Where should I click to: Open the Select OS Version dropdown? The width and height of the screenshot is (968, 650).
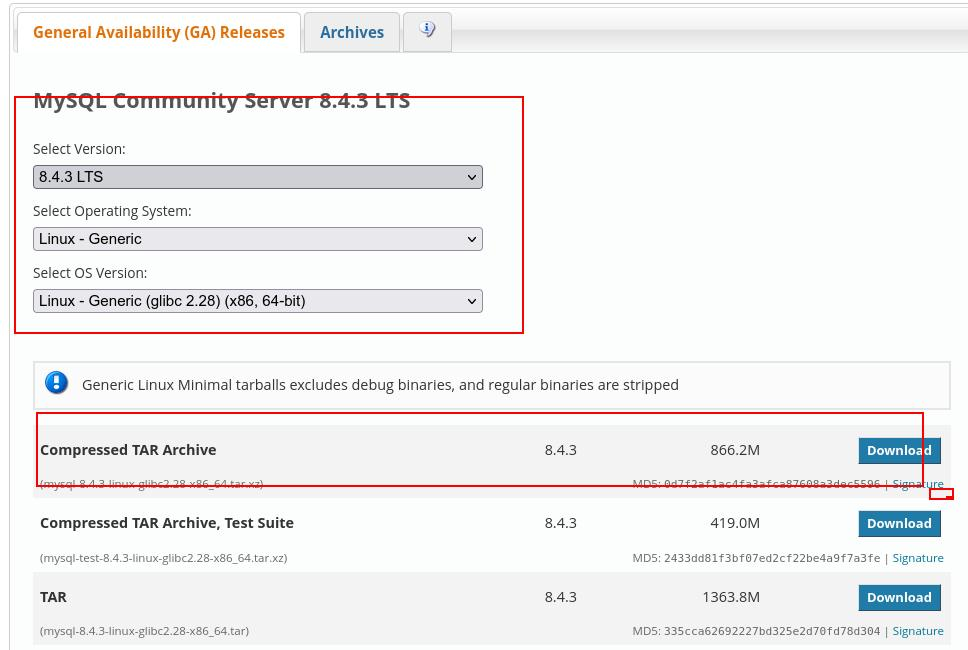point(257,301)
